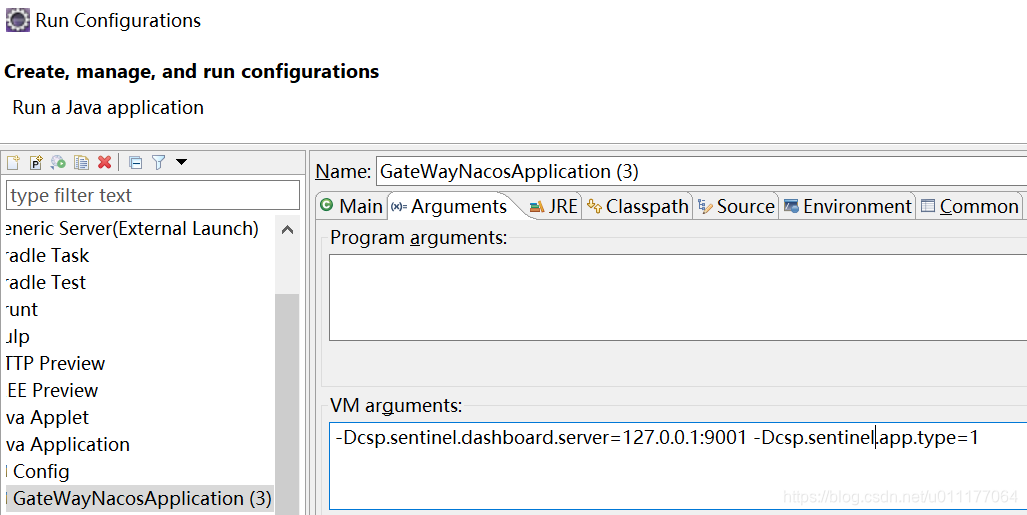Click the New launch configuration icon
The height and width of the screenshot is (515, 1027).
coord(13,162)
